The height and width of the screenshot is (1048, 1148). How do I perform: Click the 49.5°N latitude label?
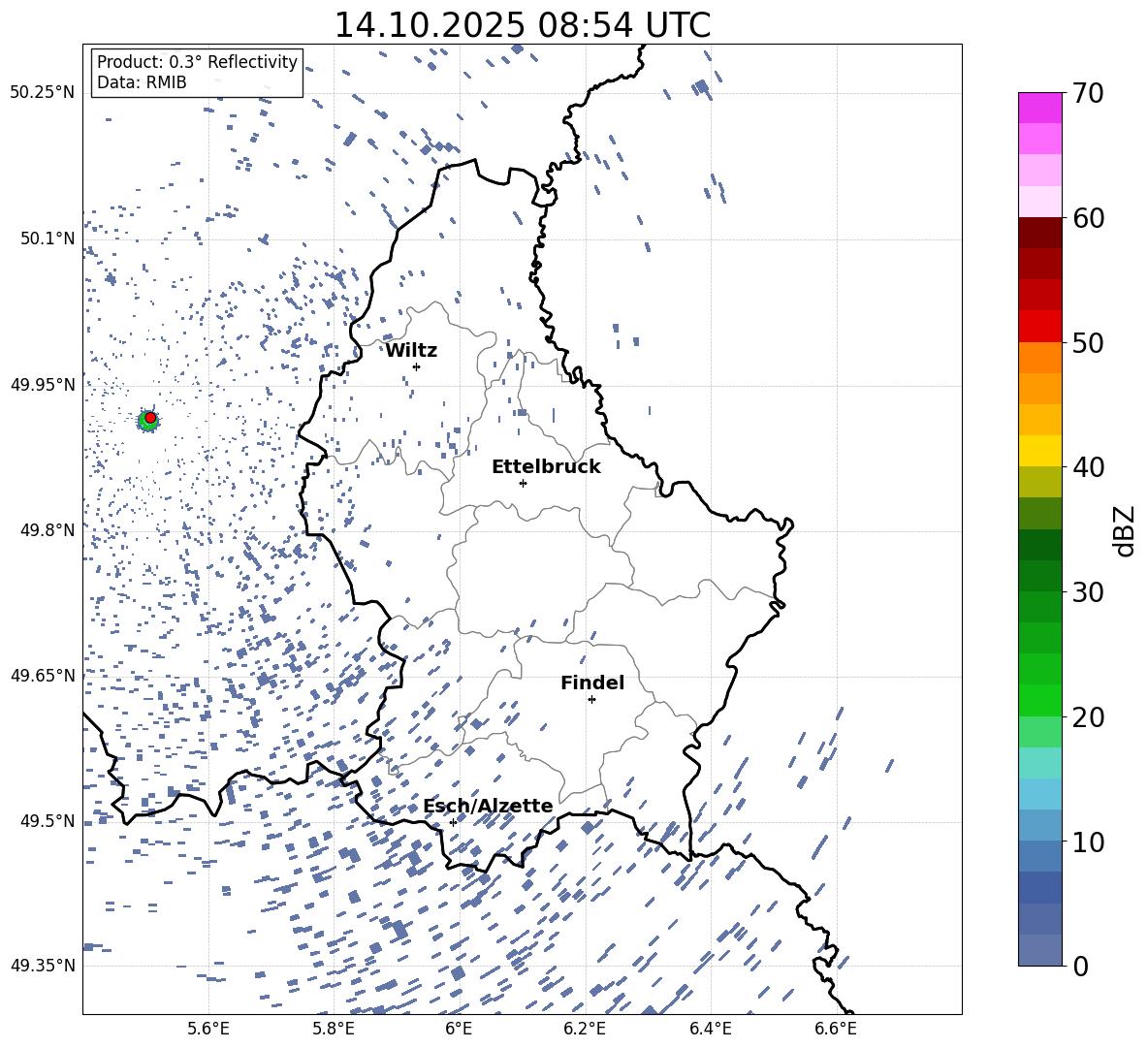(x=48, y=820)
